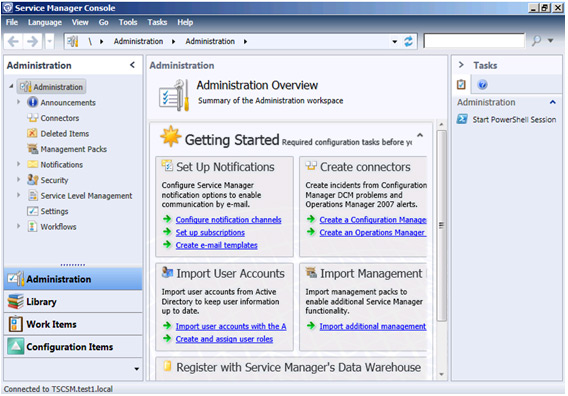The width and height of the screenshot is (568, 396).
Task: Click Create and assign user roles link
Action: pyautogui.click(x=224, y=339)
